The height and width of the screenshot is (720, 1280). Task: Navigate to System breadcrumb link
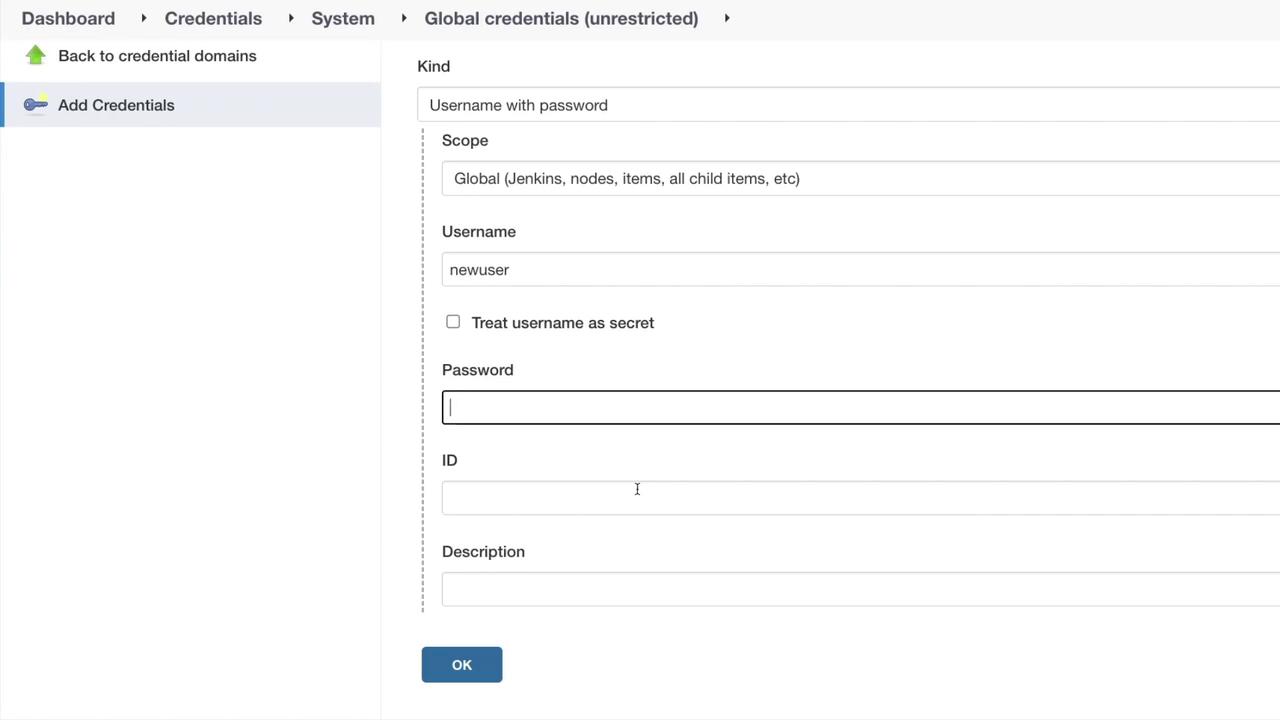[343, 18]
